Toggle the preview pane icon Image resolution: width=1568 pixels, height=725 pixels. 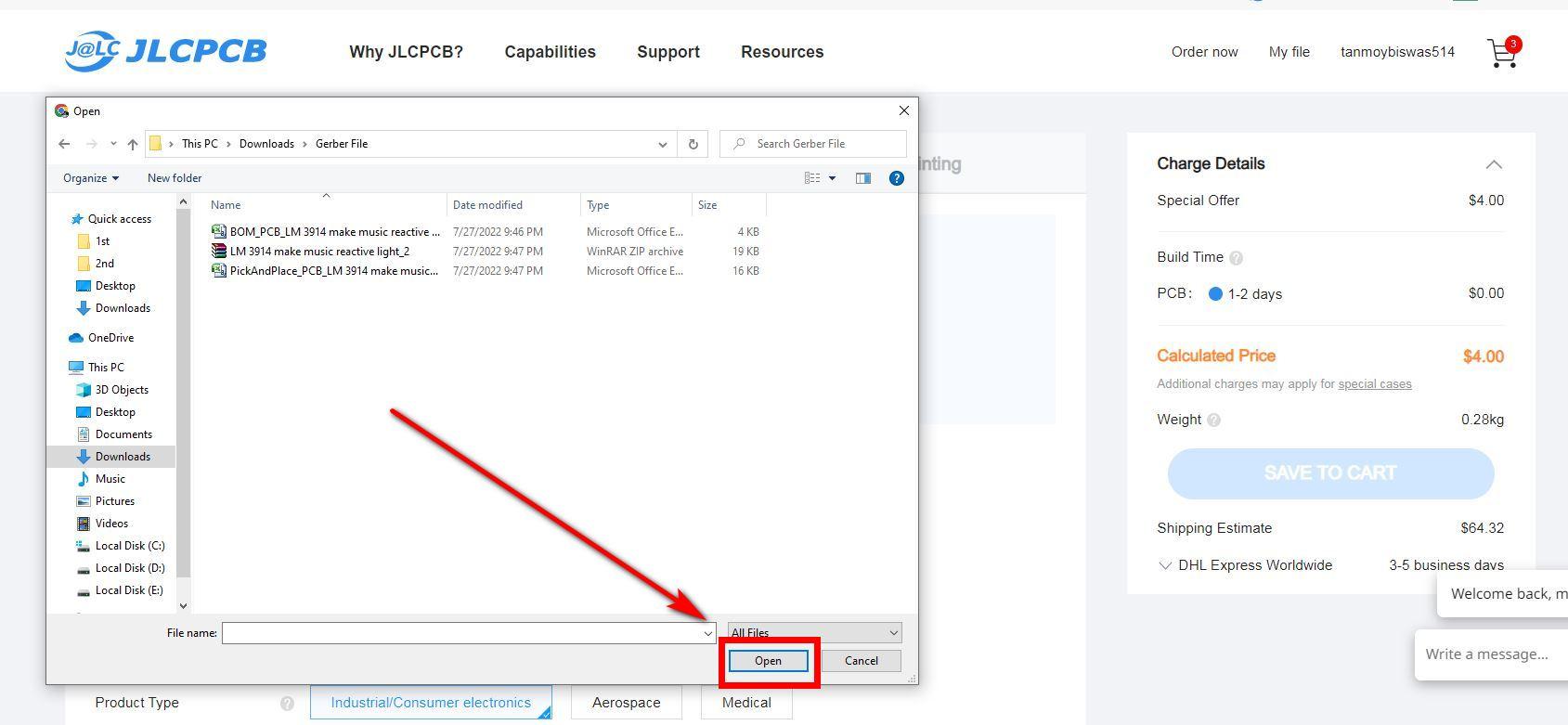(x=863, y=178)
